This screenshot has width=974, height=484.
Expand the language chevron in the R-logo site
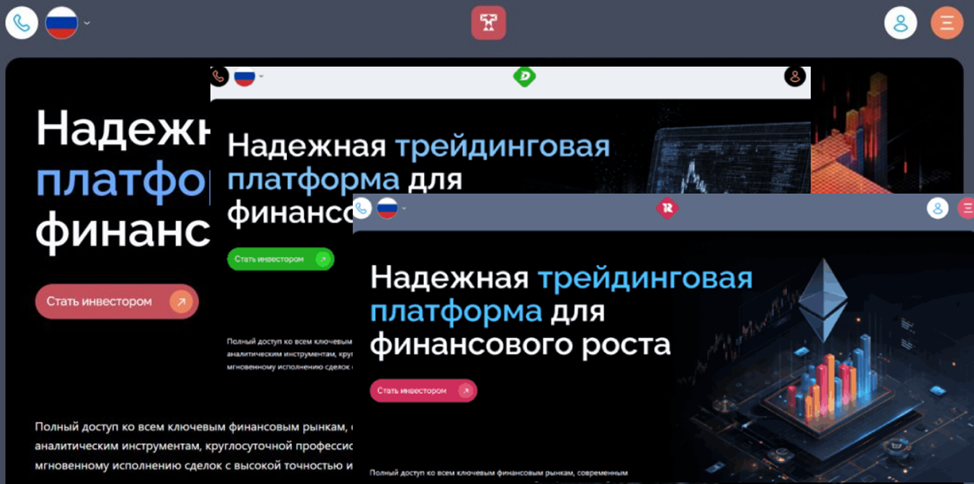[x=404, y=208]
